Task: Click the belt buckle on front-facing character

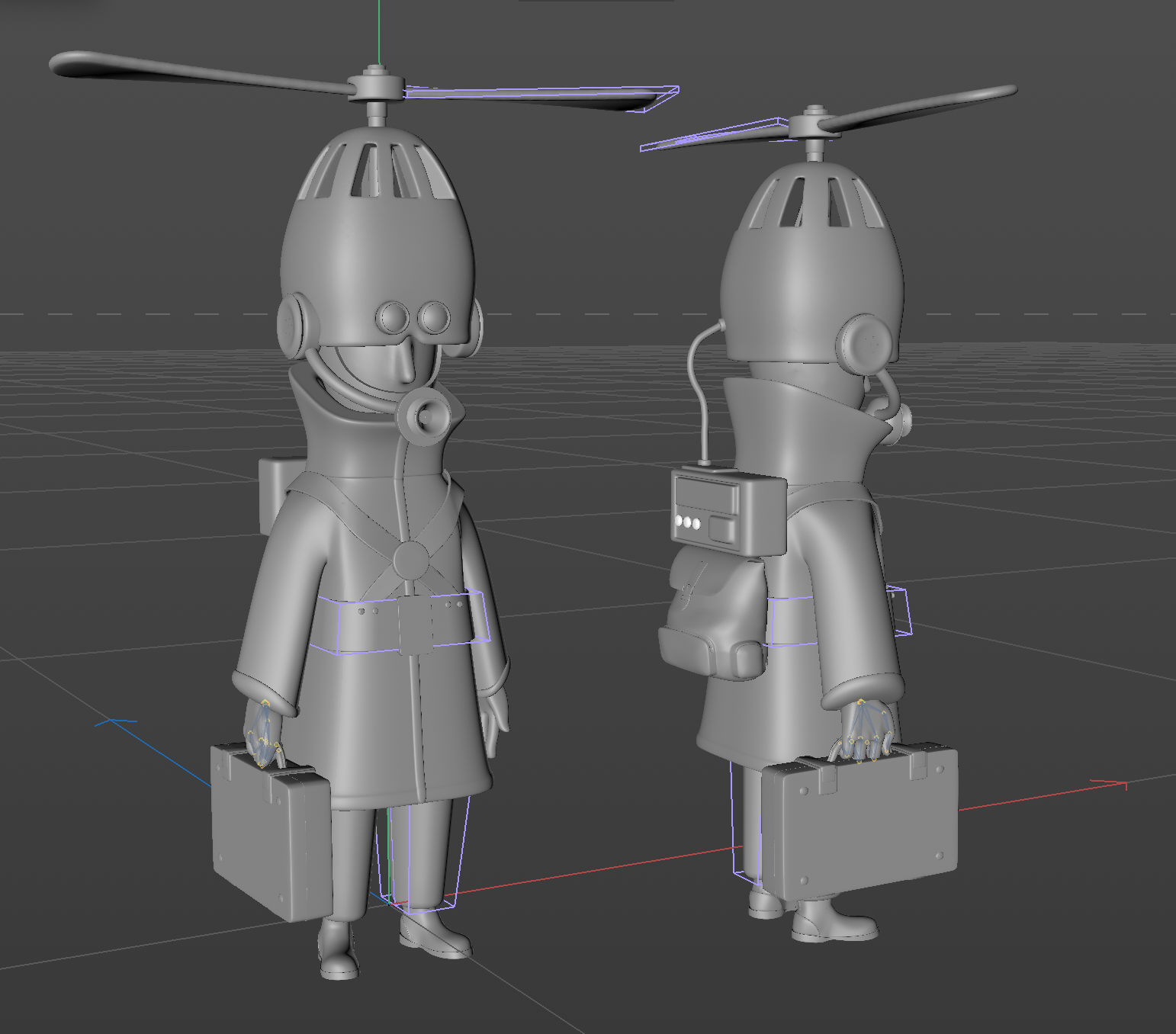Action: tap(415, 625)
